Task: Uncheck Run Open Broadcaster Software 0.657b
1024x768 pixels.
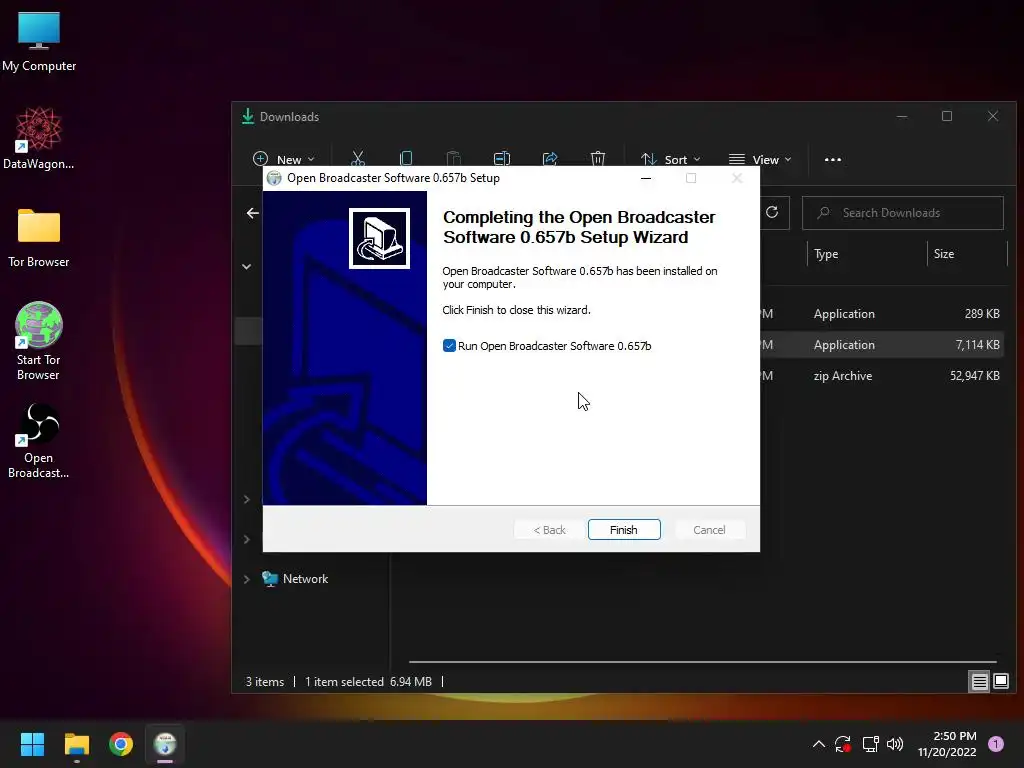Action: pos(449,345)
